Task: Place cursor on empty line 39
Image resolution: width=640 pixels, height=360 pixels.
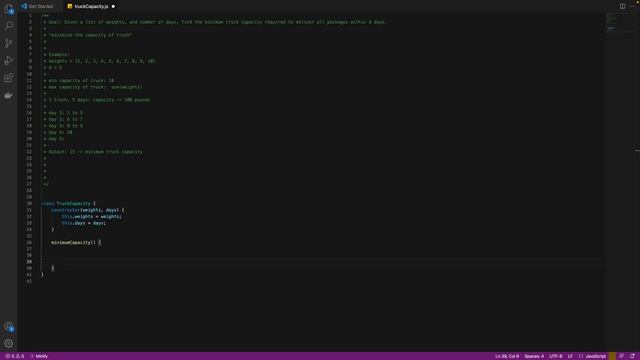Action: [322, 262]
